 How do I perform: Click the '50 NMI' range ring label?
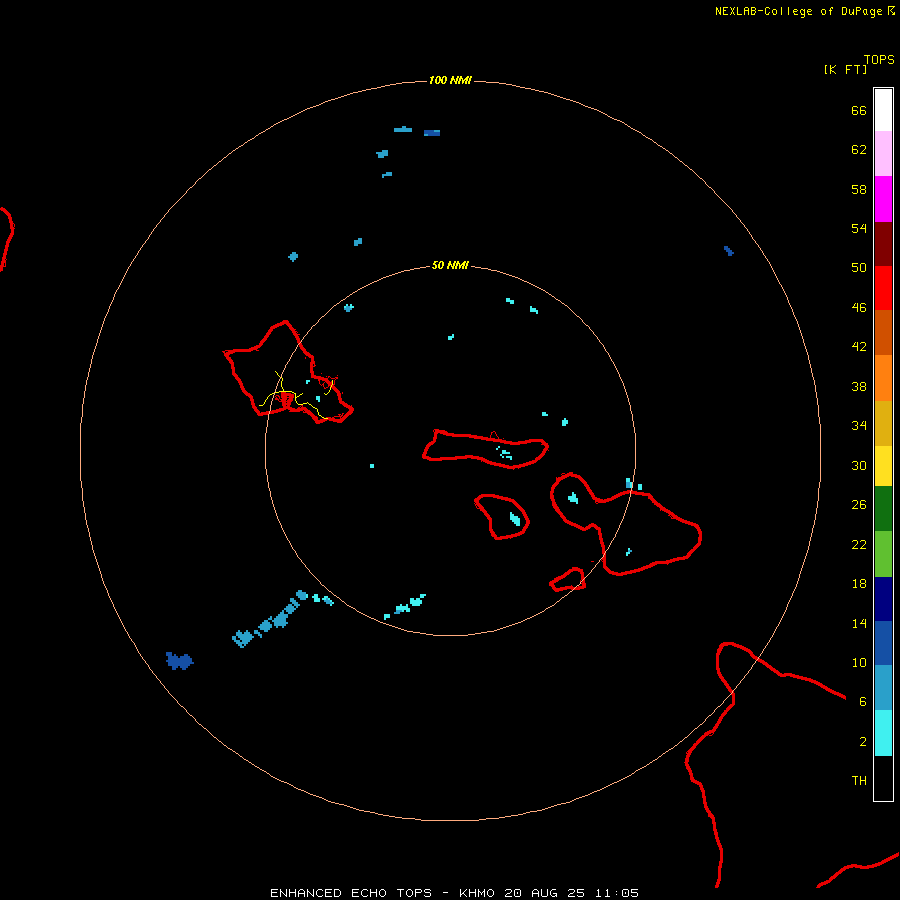click(x=450, y=265)
